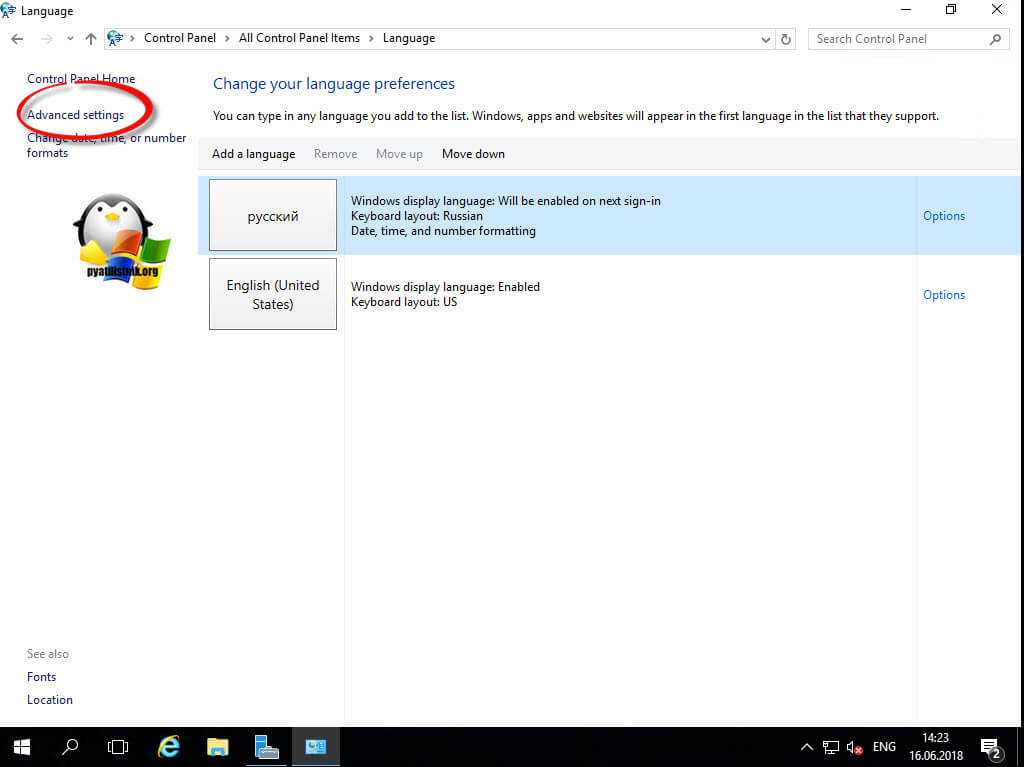Select the English (United States) language tile

(x=273, y=294)
